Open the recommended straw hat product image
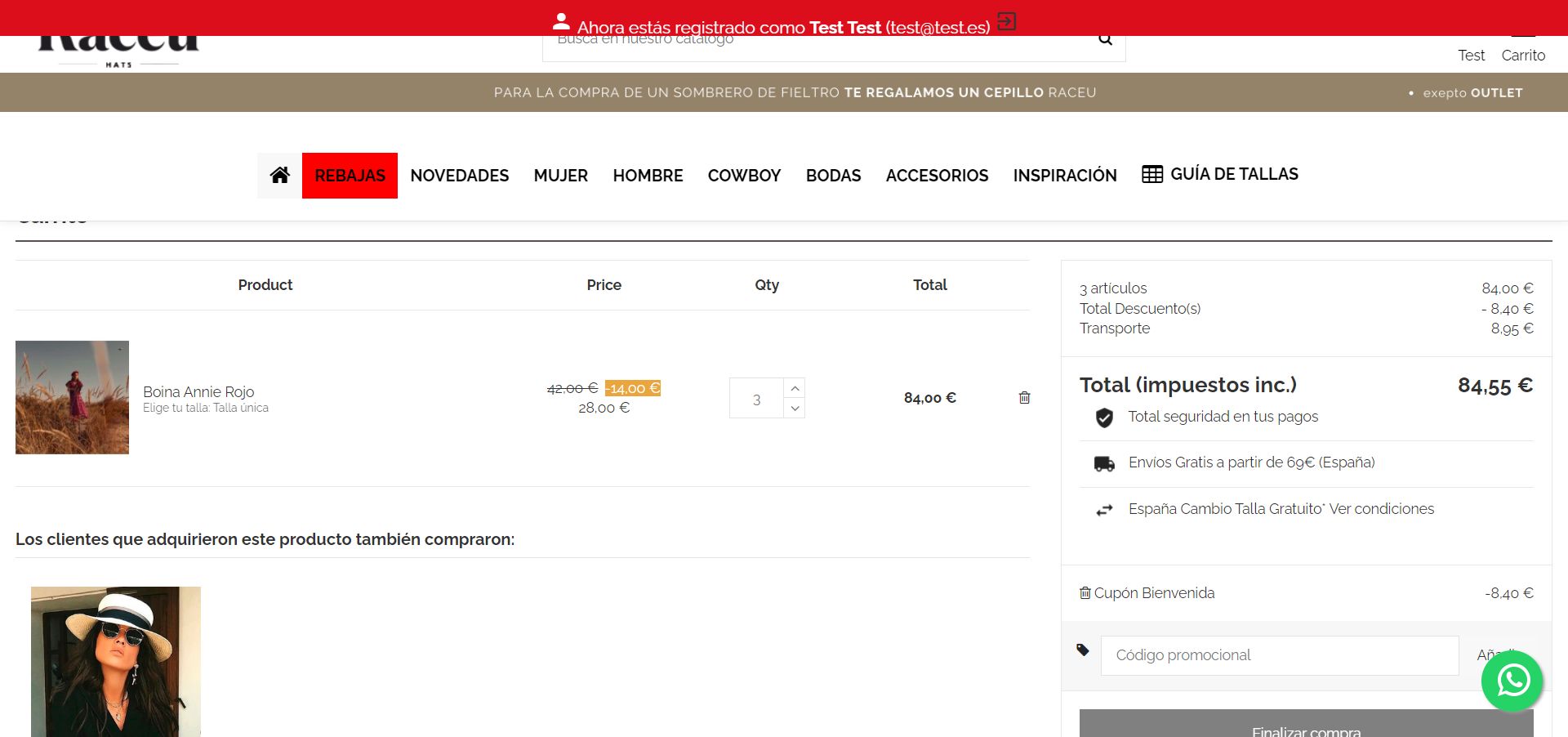This screenshot has height=737, width=1568. click(x=116, y=662)
